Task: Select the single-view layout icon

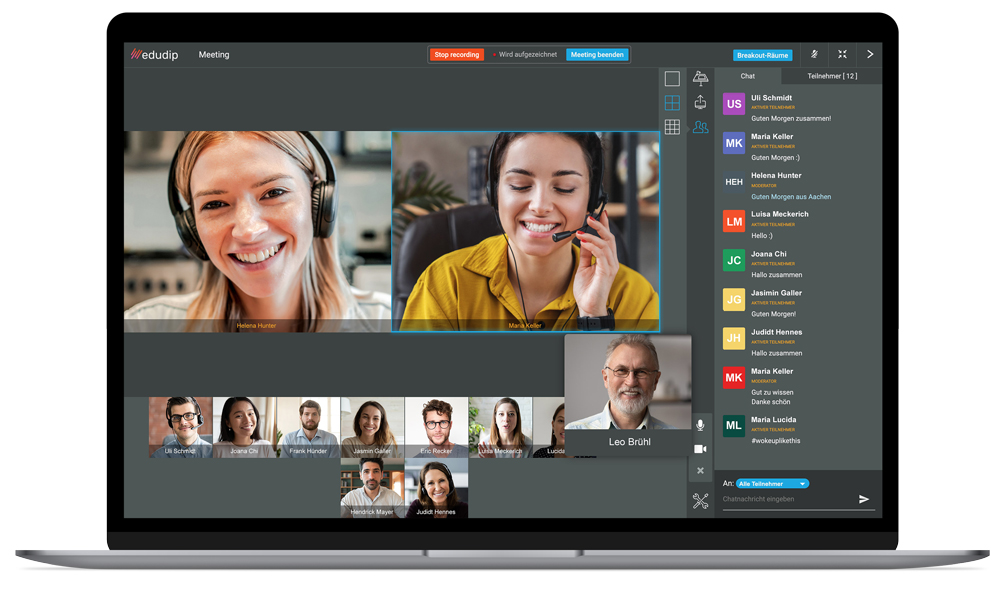Action: (x=672, y=79)
